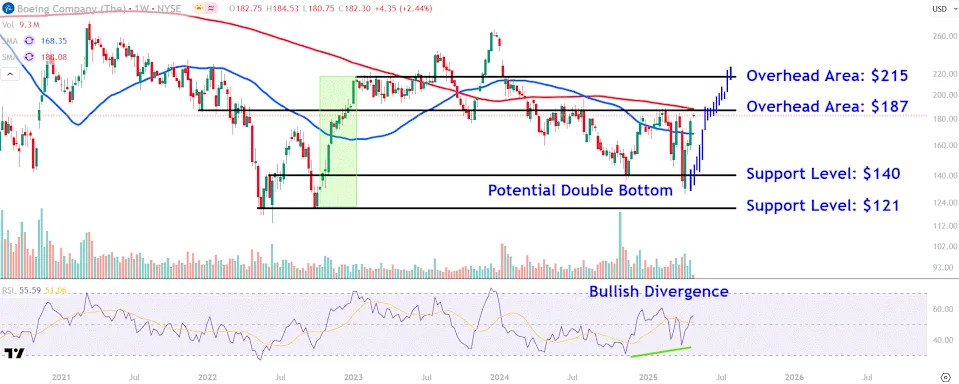The image size is (959, 384).
Task: Click the Vol 9.3M indicator legend
Action: pos(22,25)
